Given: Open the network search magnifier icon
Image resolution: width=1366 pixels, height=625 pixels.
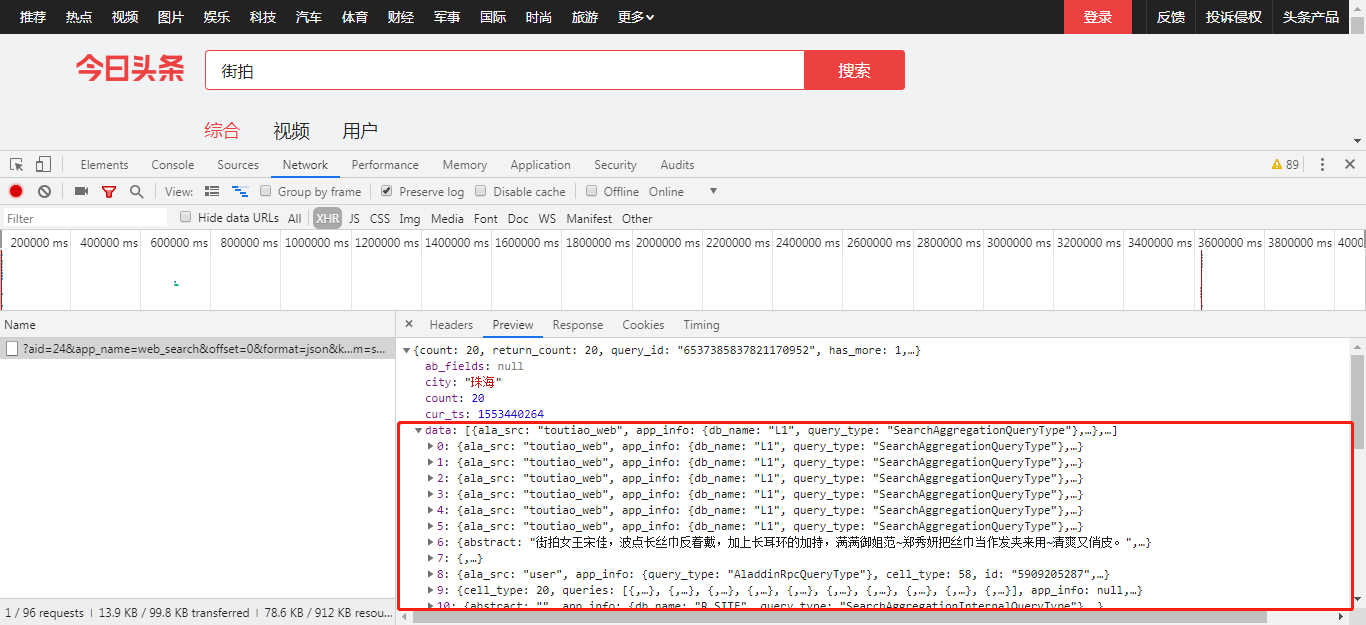Looking at the screenshot, I should pos(136,191).
